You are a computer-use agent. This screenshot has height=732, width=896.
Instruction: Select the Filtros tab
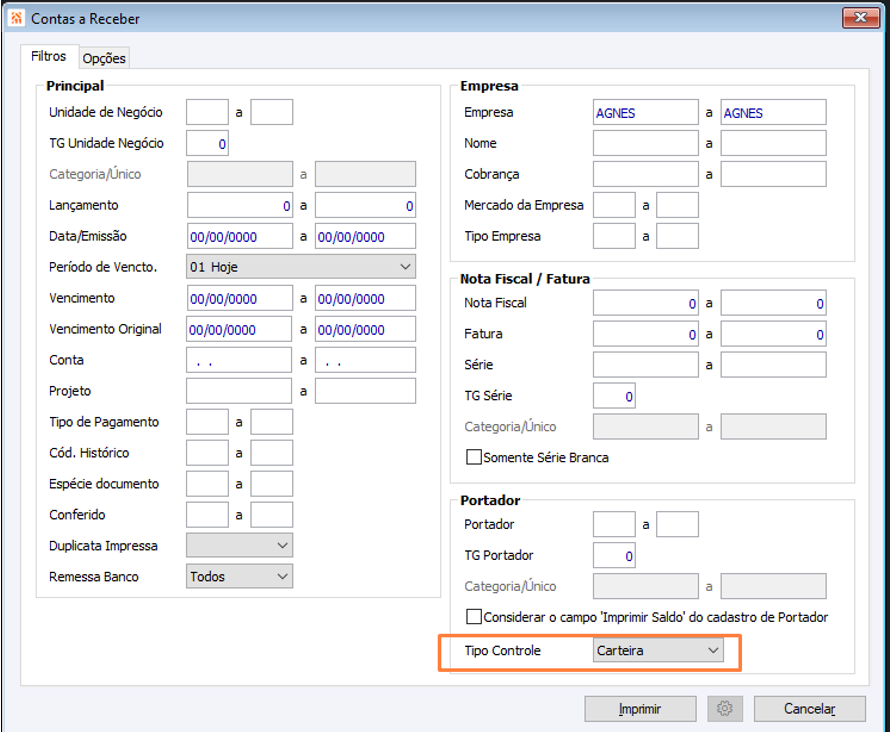[x=49, y=57]
